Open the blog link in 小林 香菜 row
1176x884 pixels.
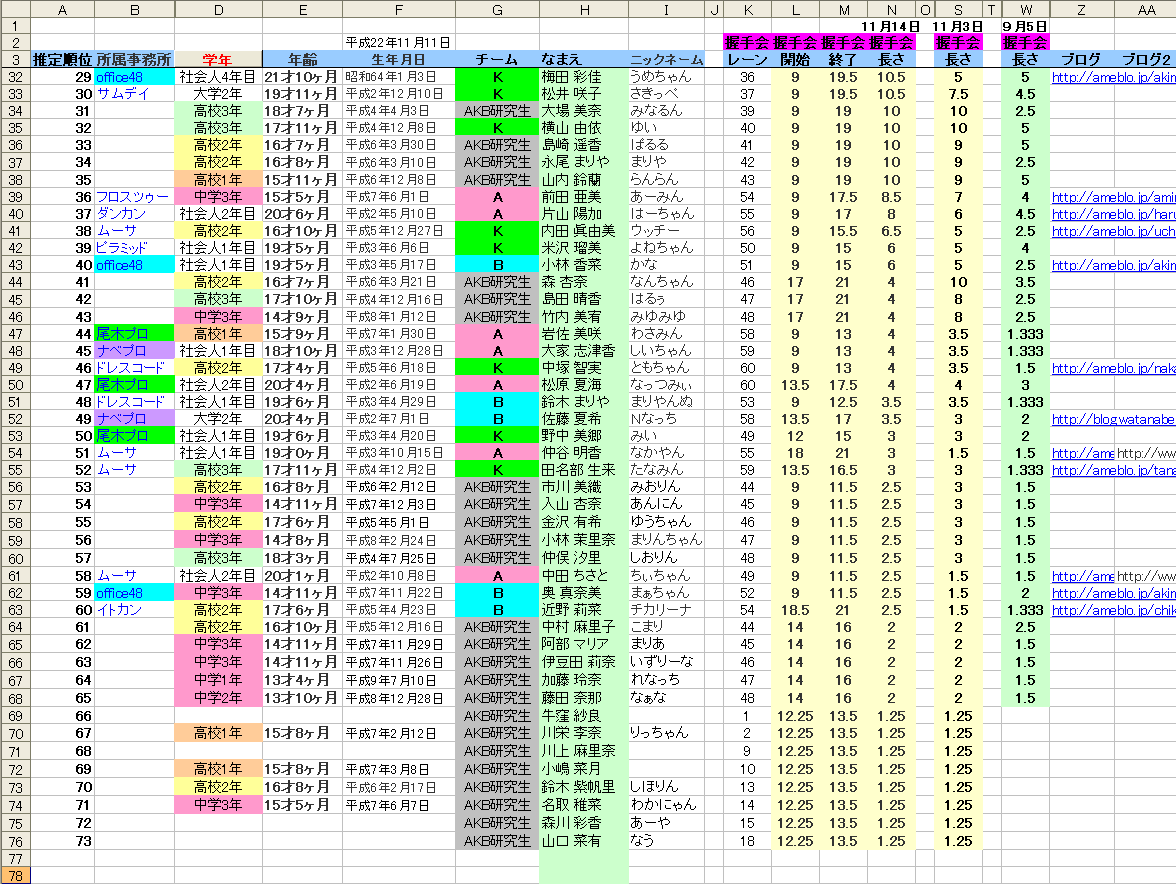pos(1113,265)
